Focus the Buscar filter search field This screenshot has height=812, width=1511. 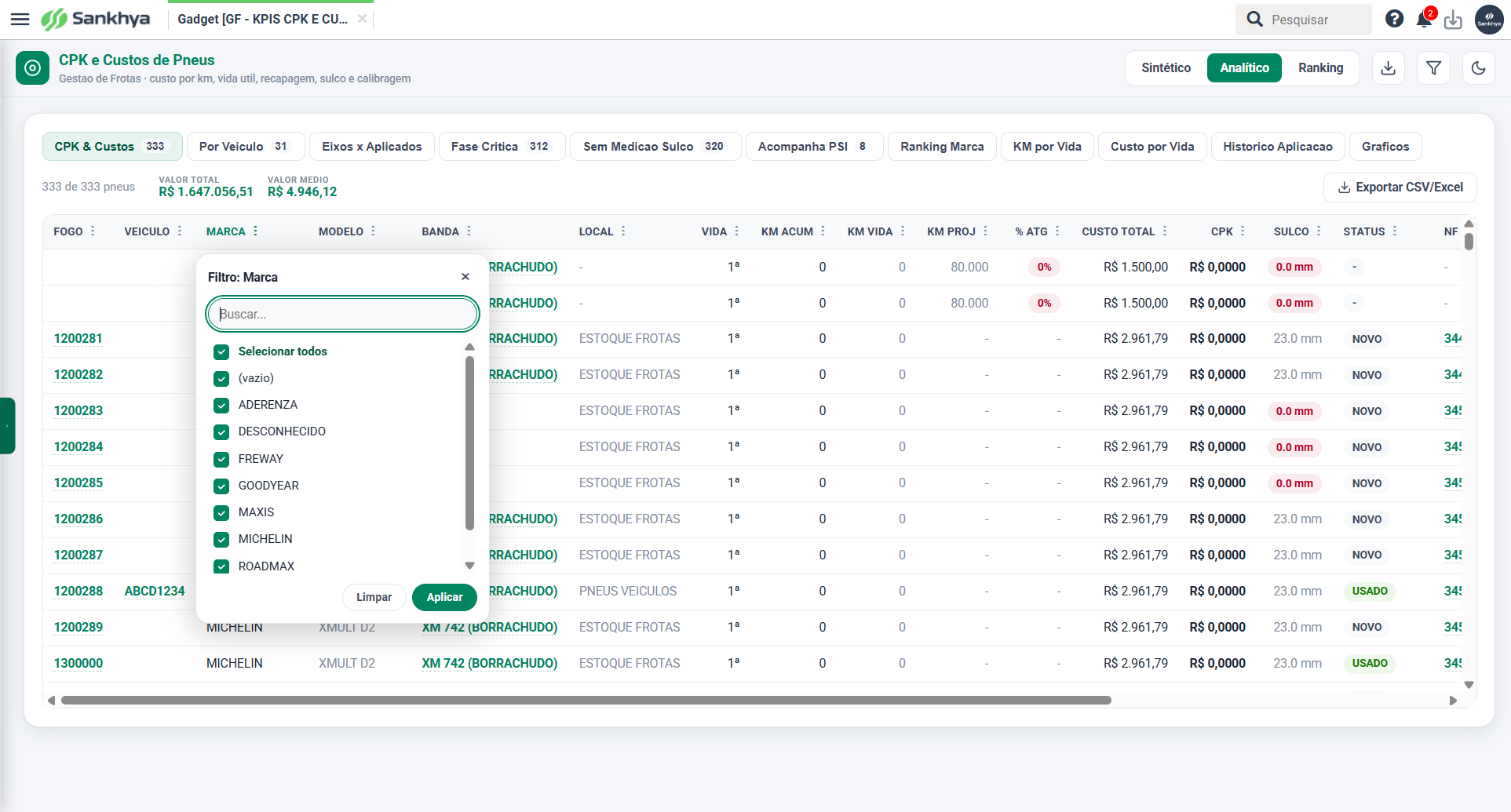click(342, 314)
